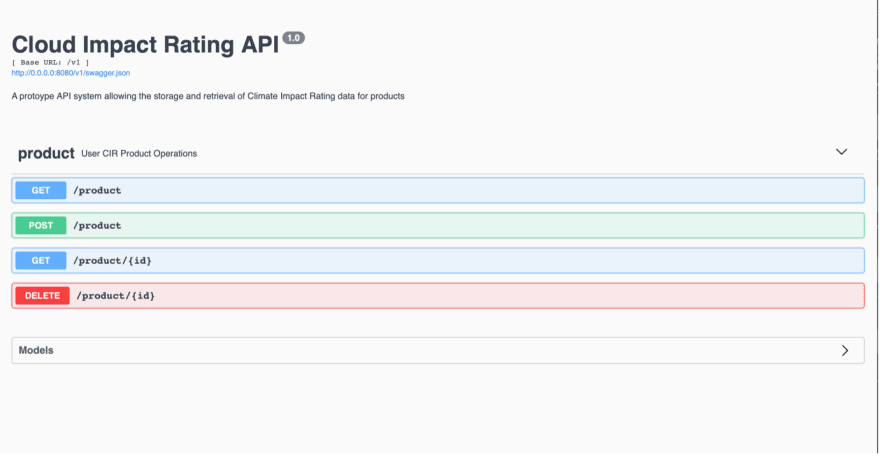Click the /product path text in first GET row
The height and width of the screenshot is (456, 880).
click(x=97, y=190)
